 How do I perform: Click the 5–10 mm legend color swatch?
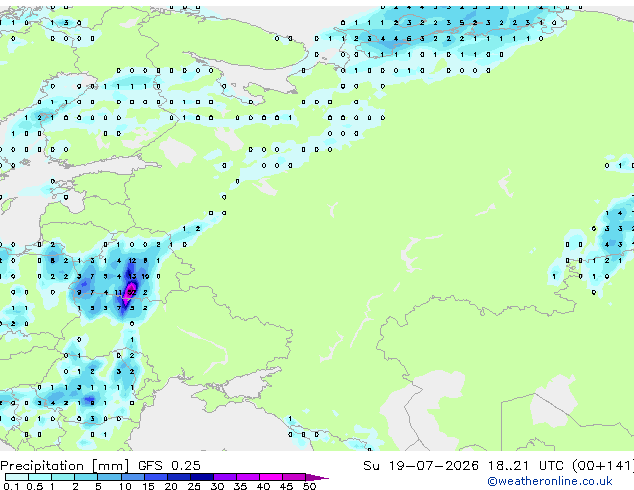[x=109, y=477]
